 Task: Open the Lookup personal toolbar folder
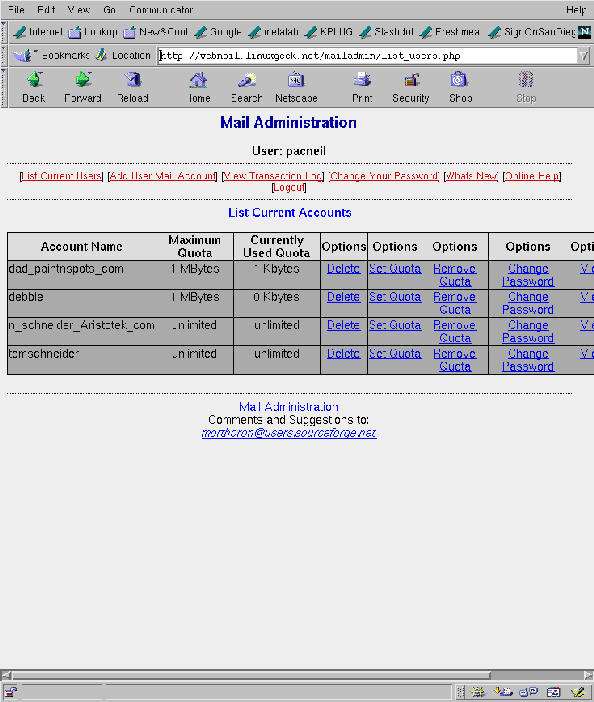tap(93, 32)
